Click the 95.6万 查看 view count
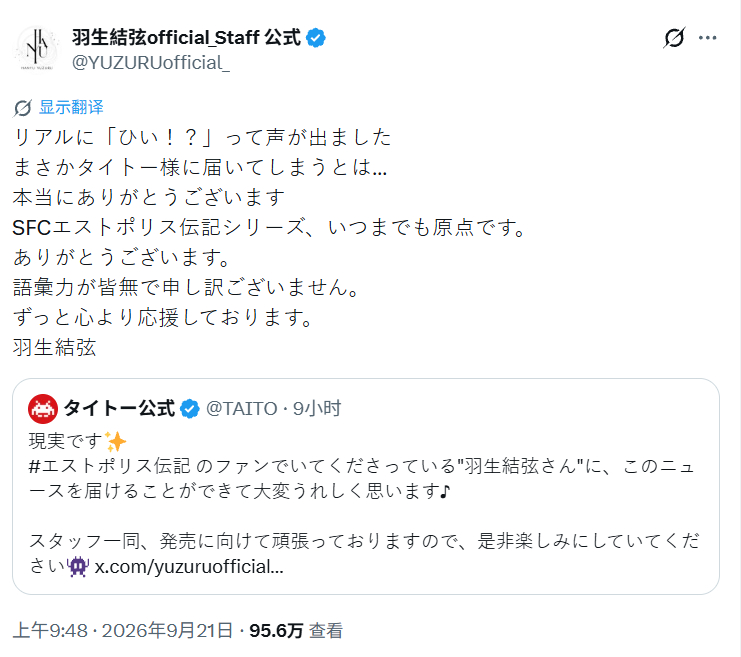741x657 pixels. point(296,631)
